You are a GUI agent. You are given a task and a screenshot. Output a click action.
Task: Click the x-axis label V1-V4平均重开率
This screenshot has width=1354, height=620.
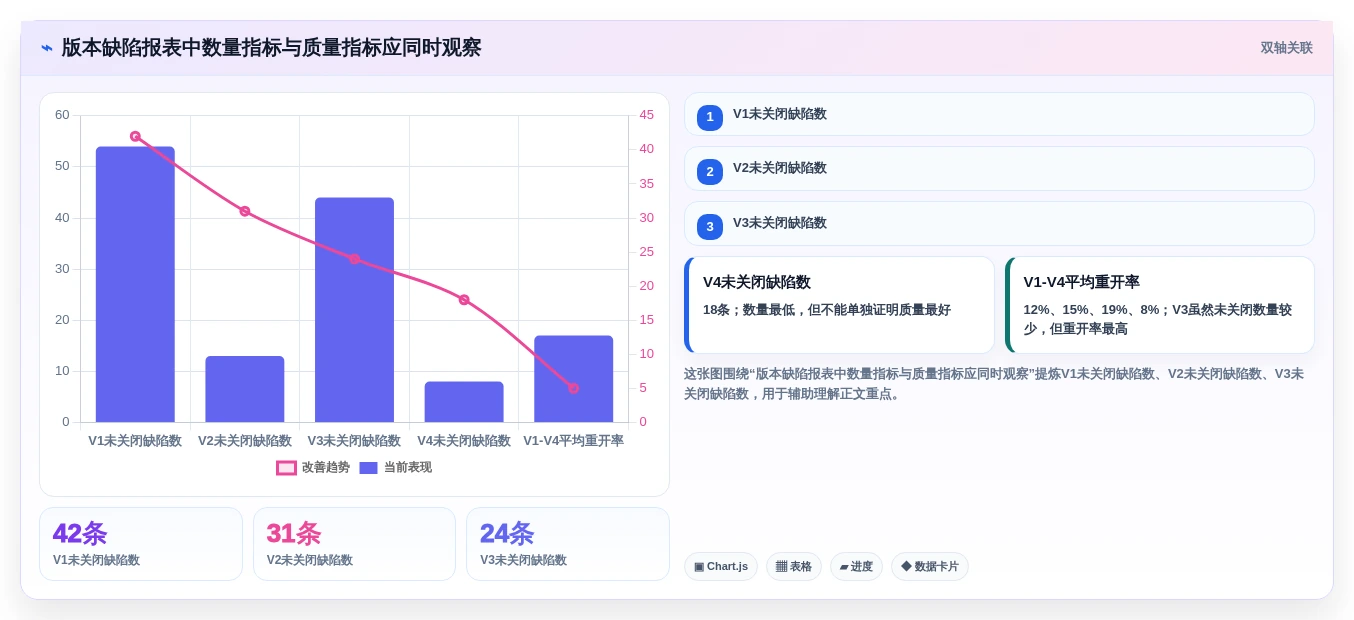point(573,441)
